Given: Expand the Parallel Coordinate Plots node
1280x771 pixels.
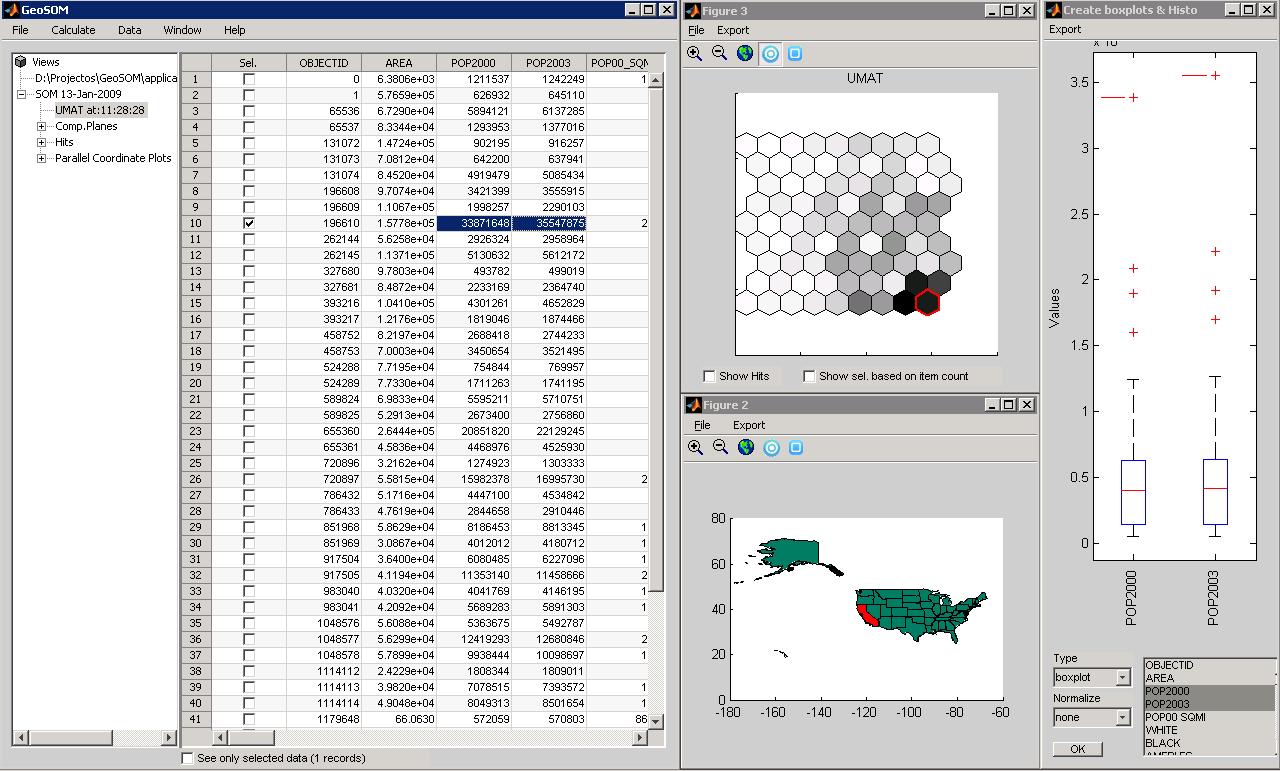Looking at the screenshot, I should coord(41,158).
